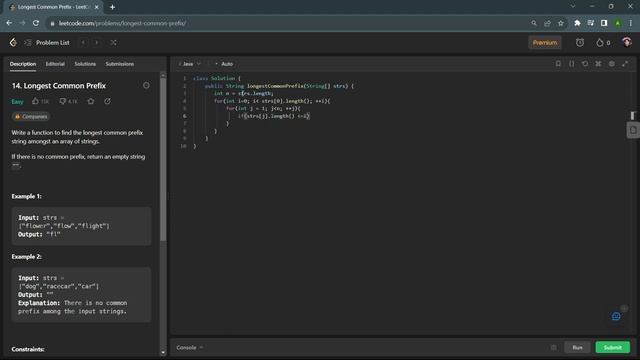The image size is (640, 360).
Task: Click the Premium button
Action: [x=544, y=42]
